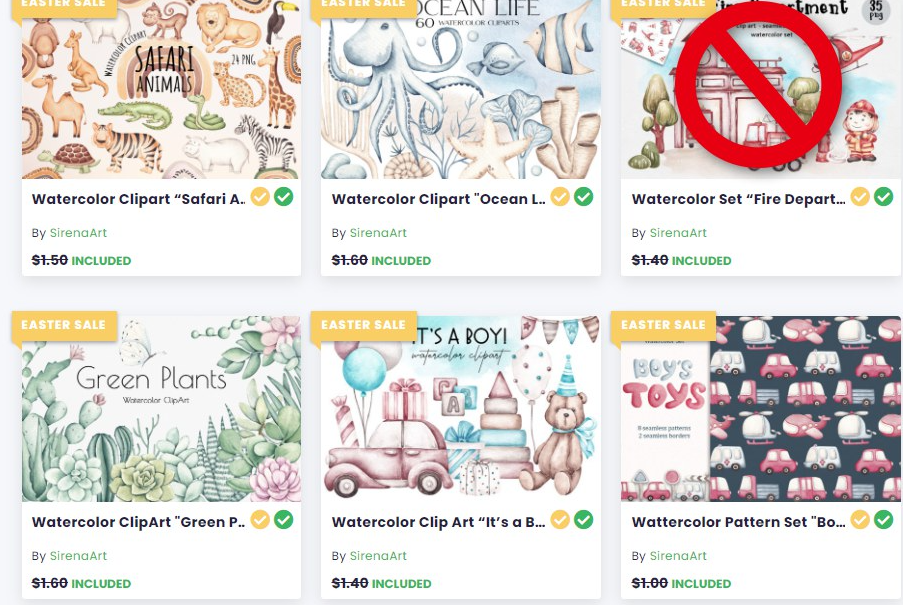Open Boy's Toys pattern thumbnail

tap(761, 409)
